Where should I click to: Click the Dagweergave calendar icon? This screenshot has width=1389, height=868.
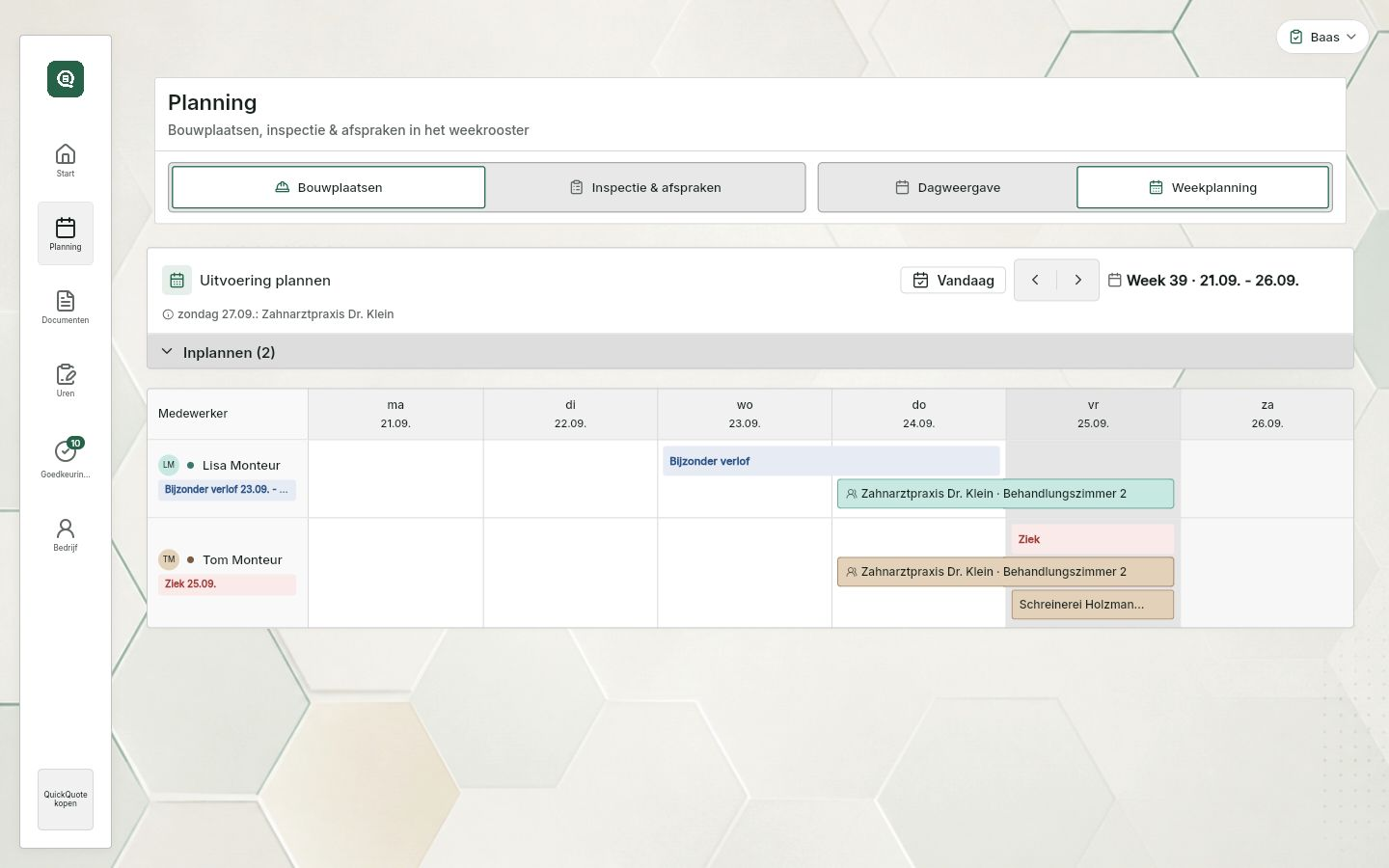903,187
